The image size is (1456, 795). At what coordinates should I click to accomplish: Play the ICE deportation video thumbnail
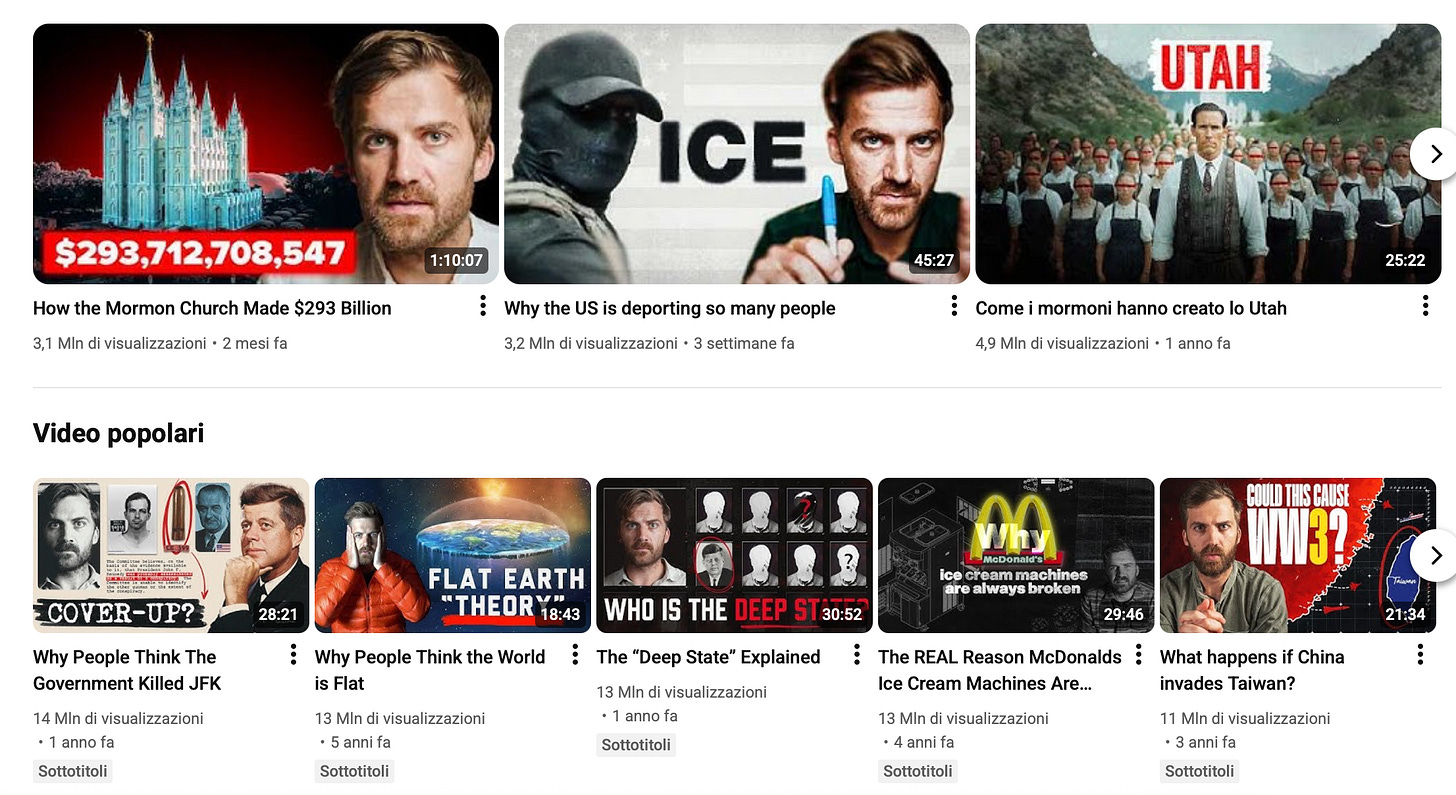(x=737, y=154)
